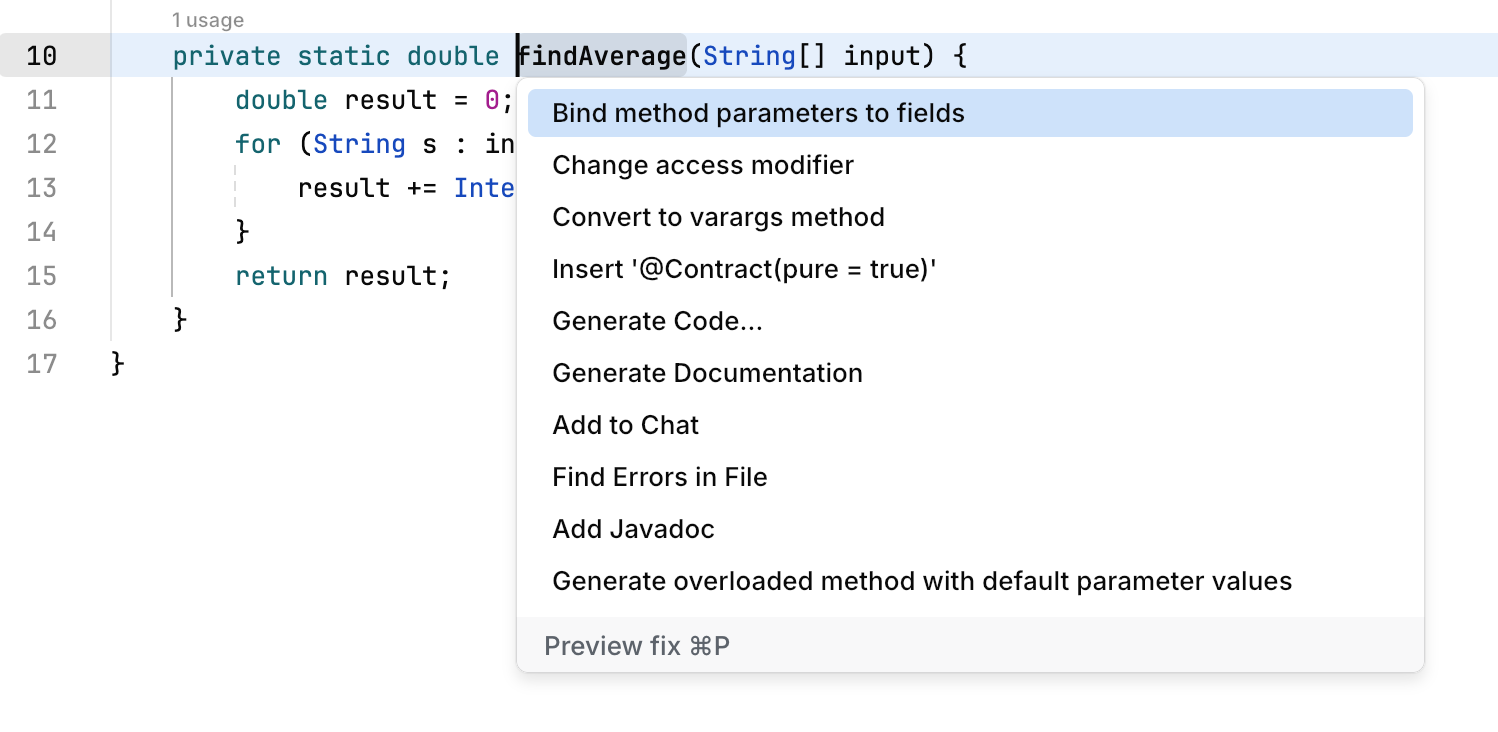
Task: Place cursor on the 'return result;' statement
Action: click(x=342, y=276)
